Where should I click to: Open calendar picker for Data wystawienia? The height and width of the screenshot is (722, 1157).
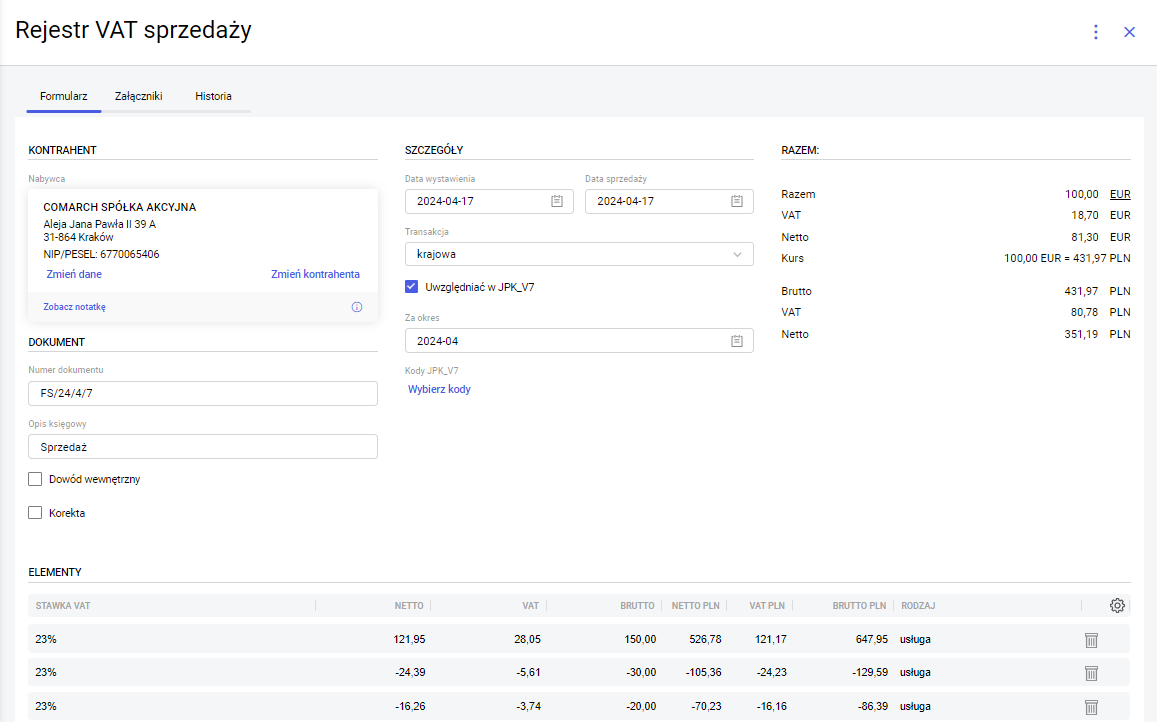click(x=557, y=201)
